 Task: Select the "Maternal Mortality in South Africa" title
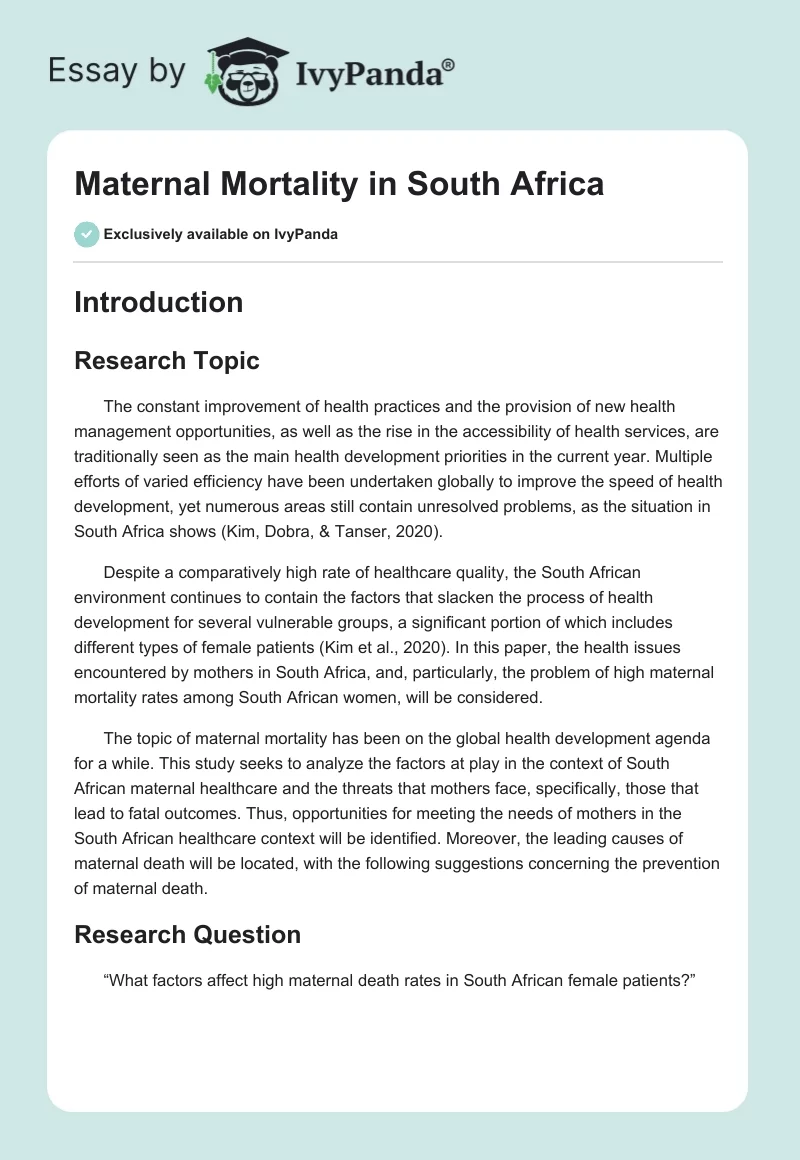pos(339,184)
